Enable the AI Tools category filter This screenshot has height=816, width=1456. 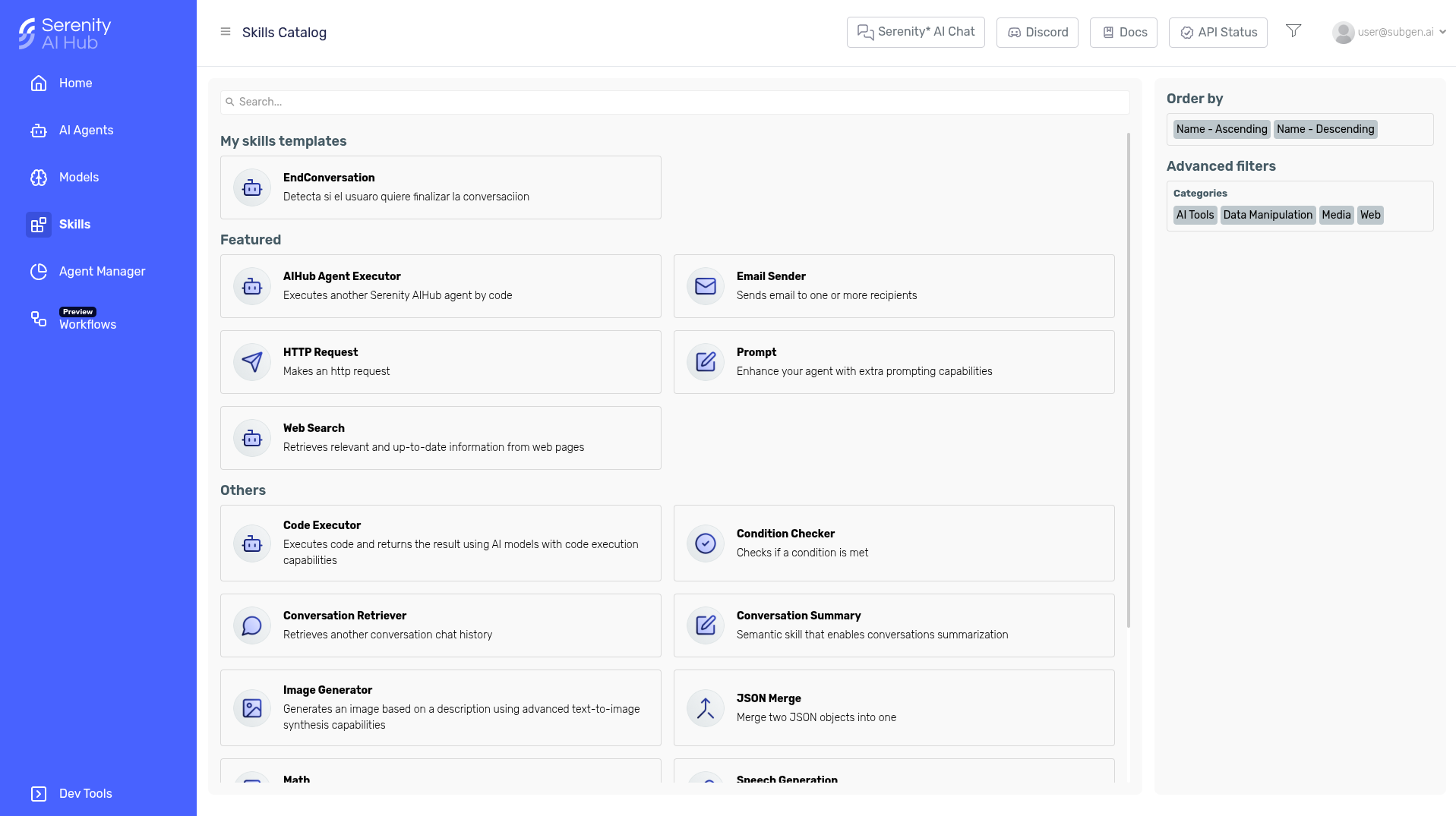coord(1195,215)
